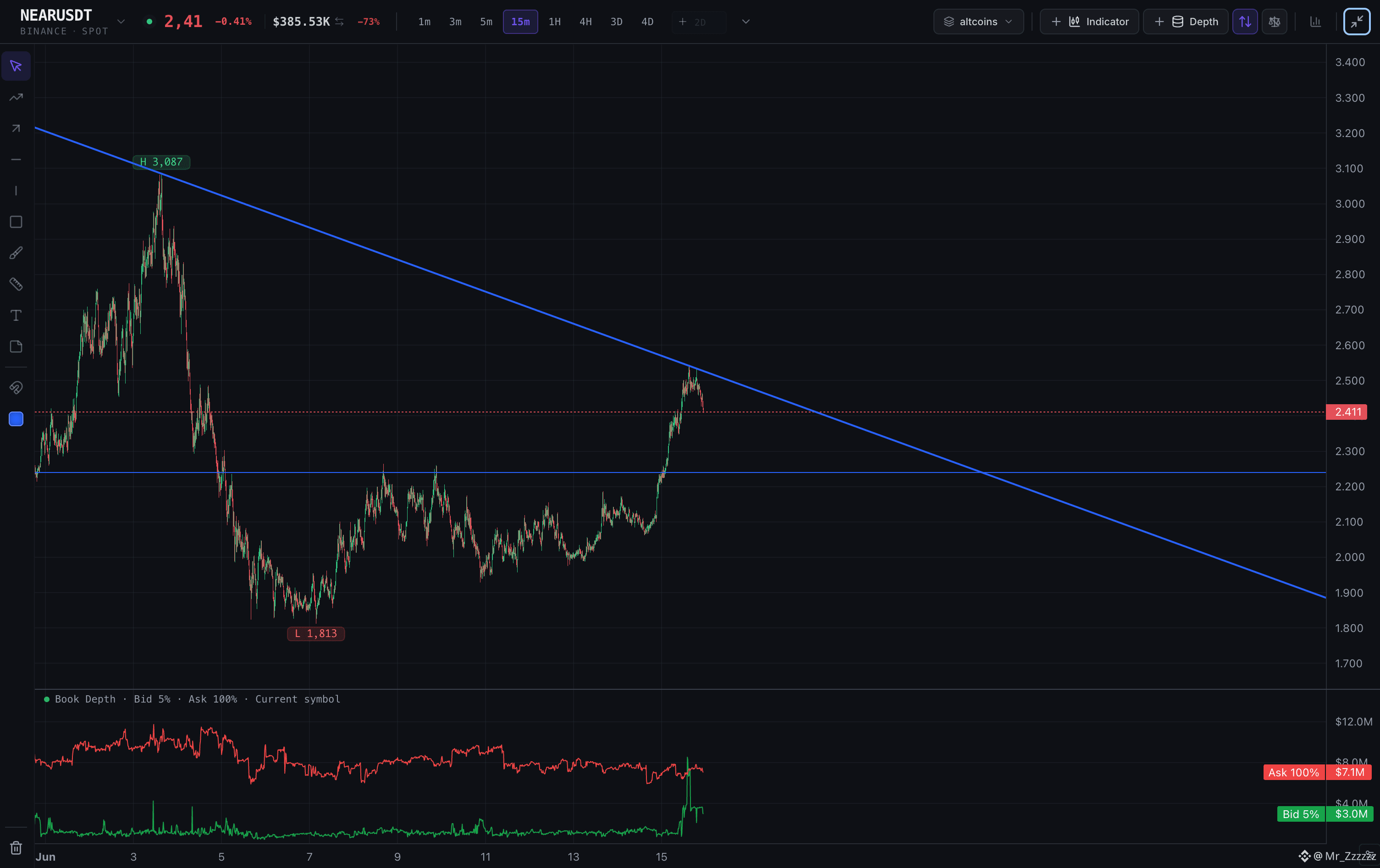
Task: Open the altcoins layout dropdown
Action: [x=978, y=22]
